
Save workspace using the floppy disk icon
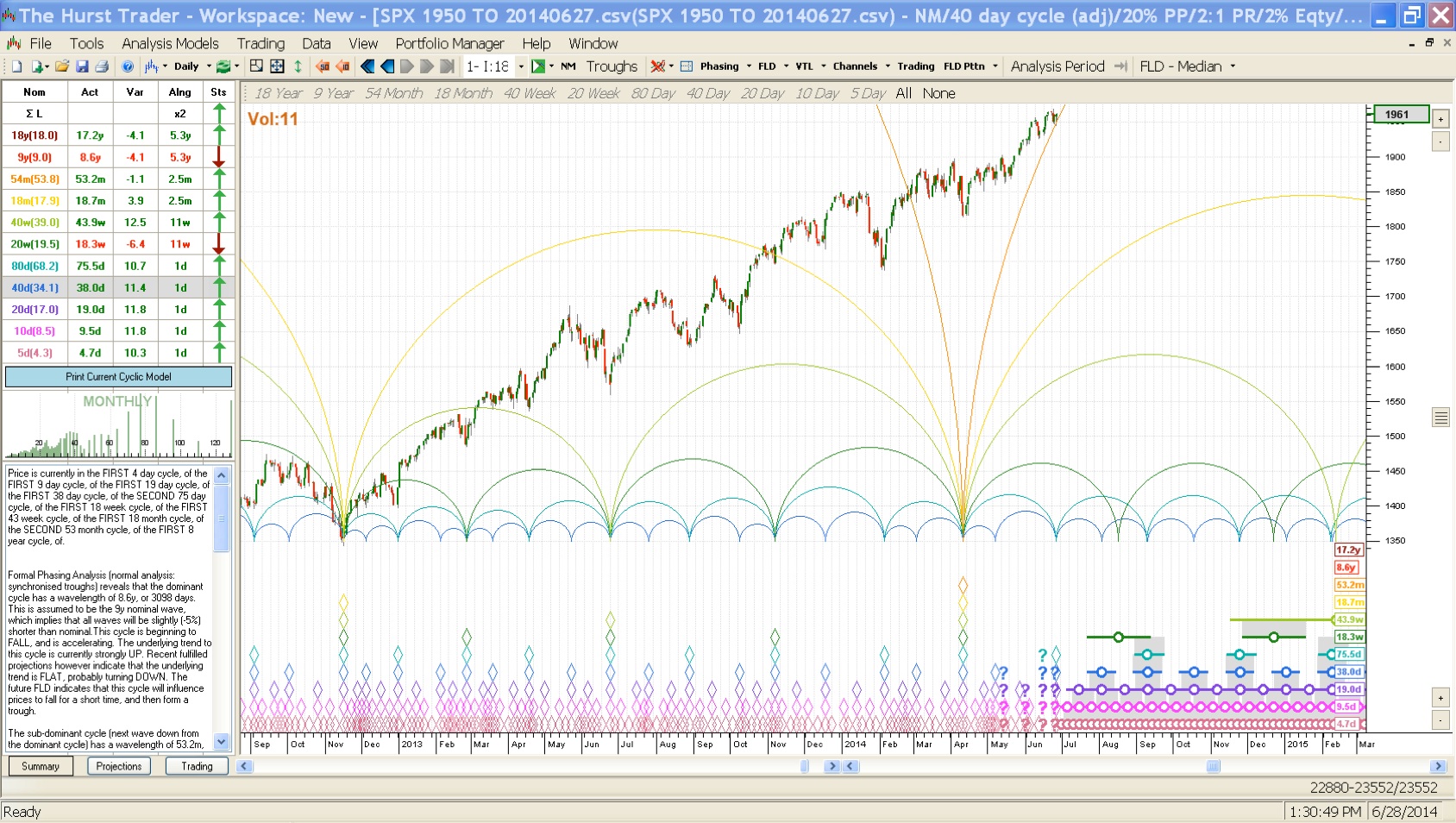[x=82, y=66]
